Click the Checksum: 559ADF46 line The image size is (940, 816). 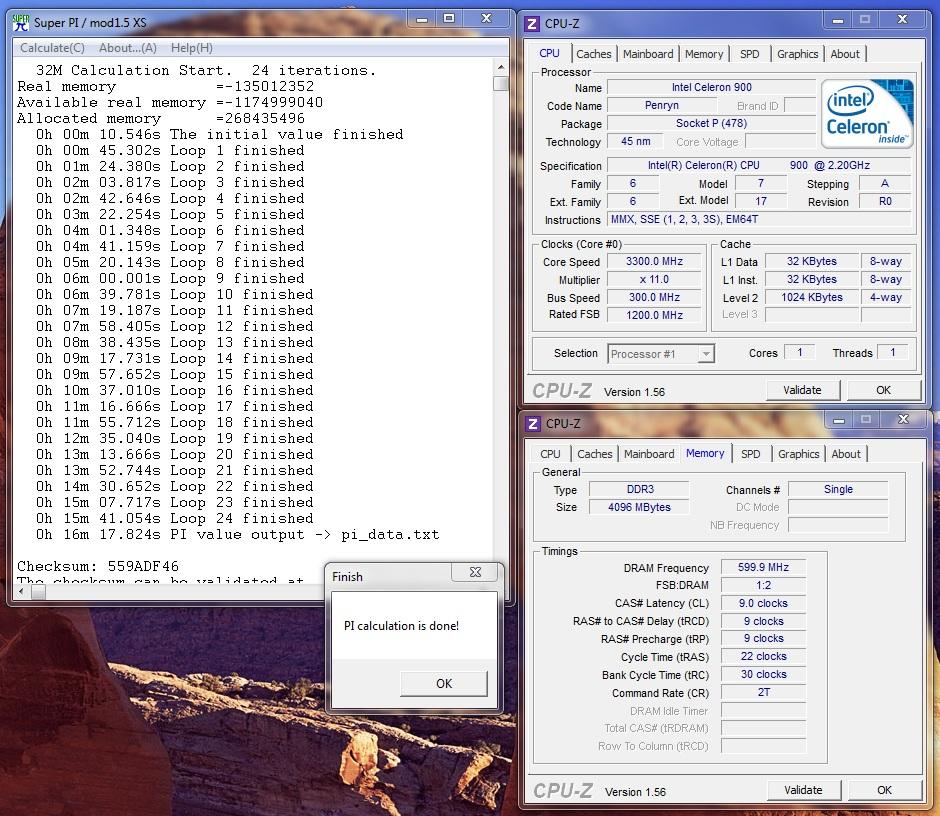coord(98,566)
